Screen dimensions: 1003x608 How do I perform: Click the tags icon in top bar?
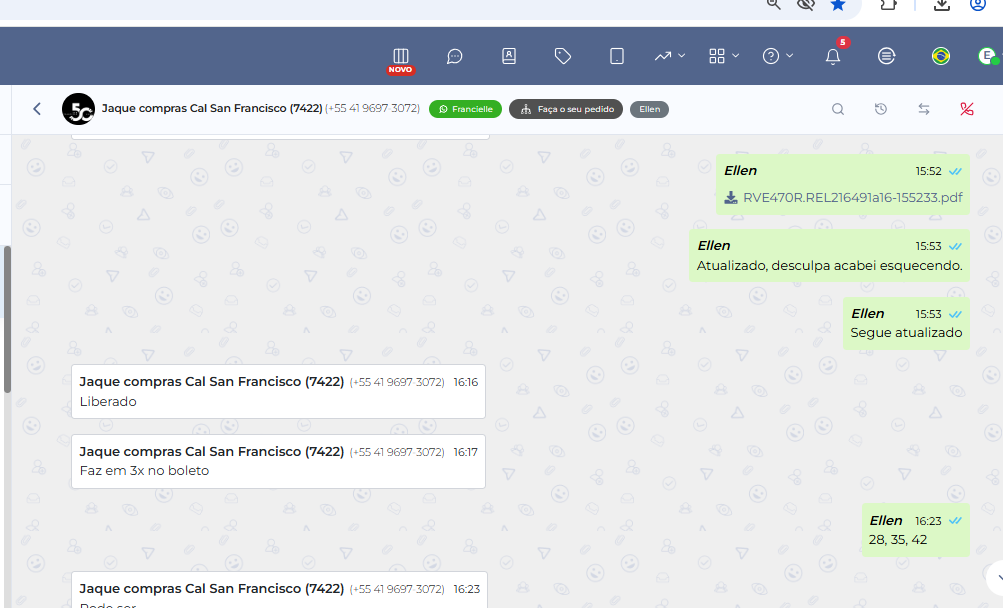[x=563, y=56]
